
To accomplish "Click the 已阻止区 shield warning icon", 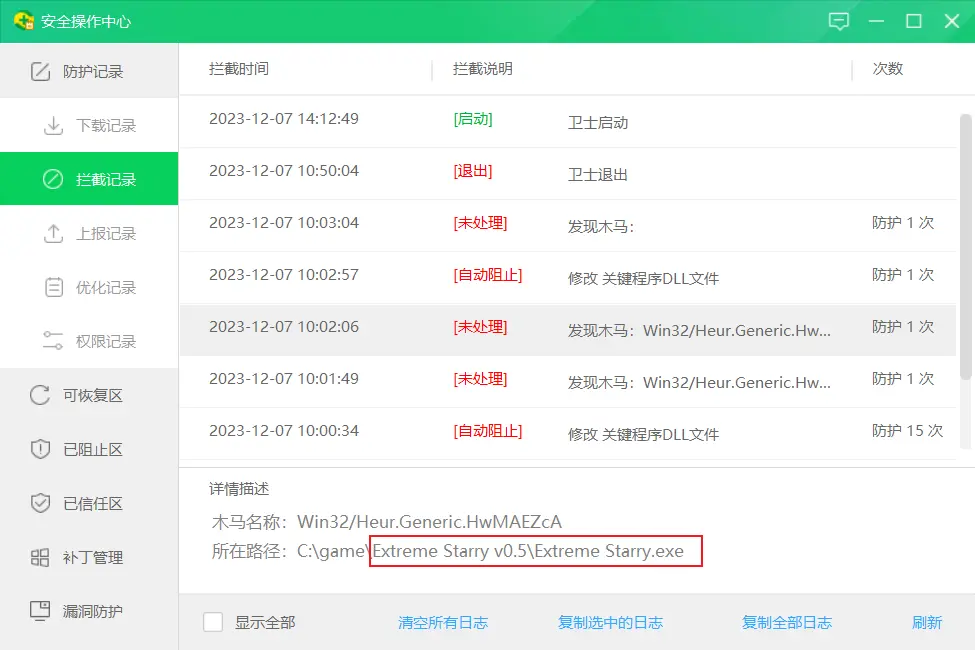I will coord(40,449).
